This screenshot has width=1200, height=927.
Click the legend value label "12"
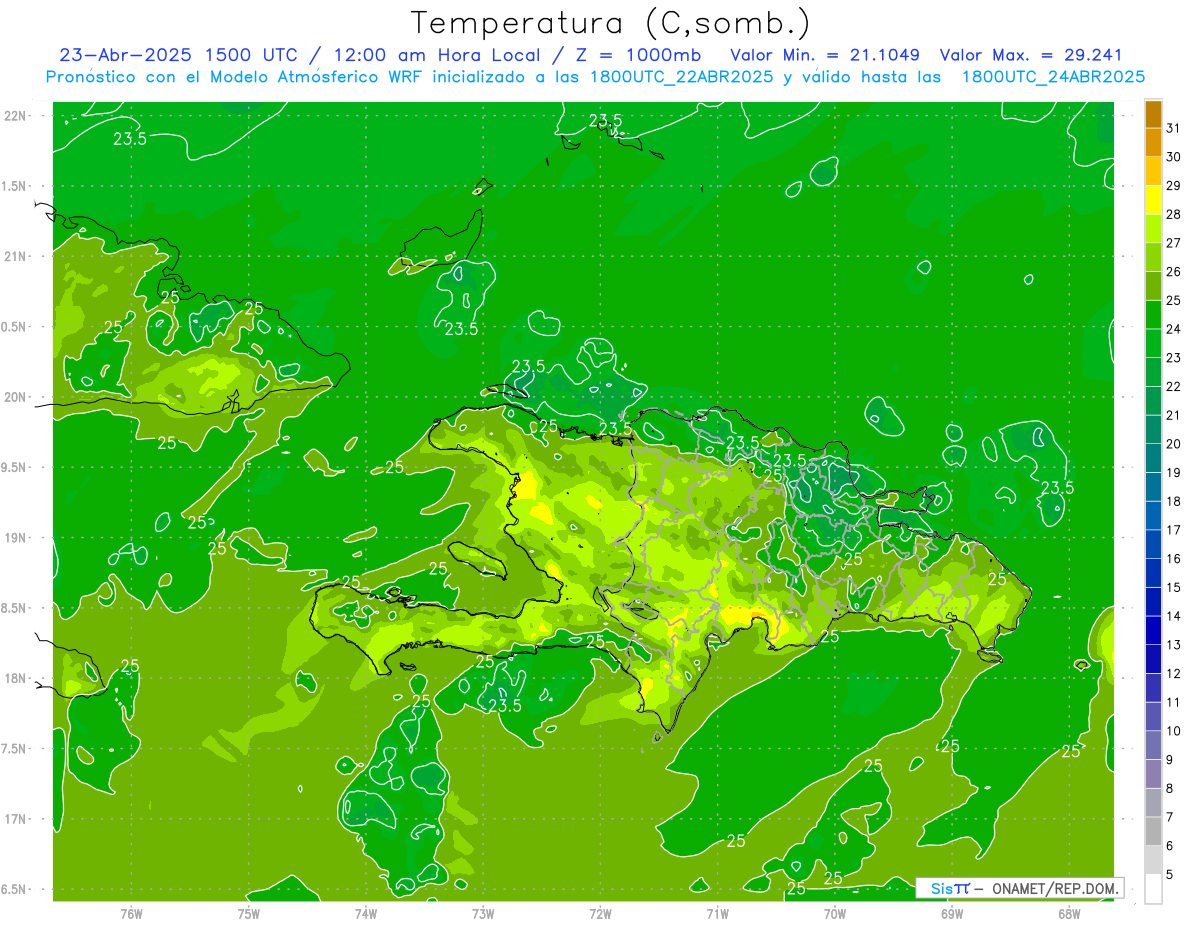click(x=1174, y=673)
